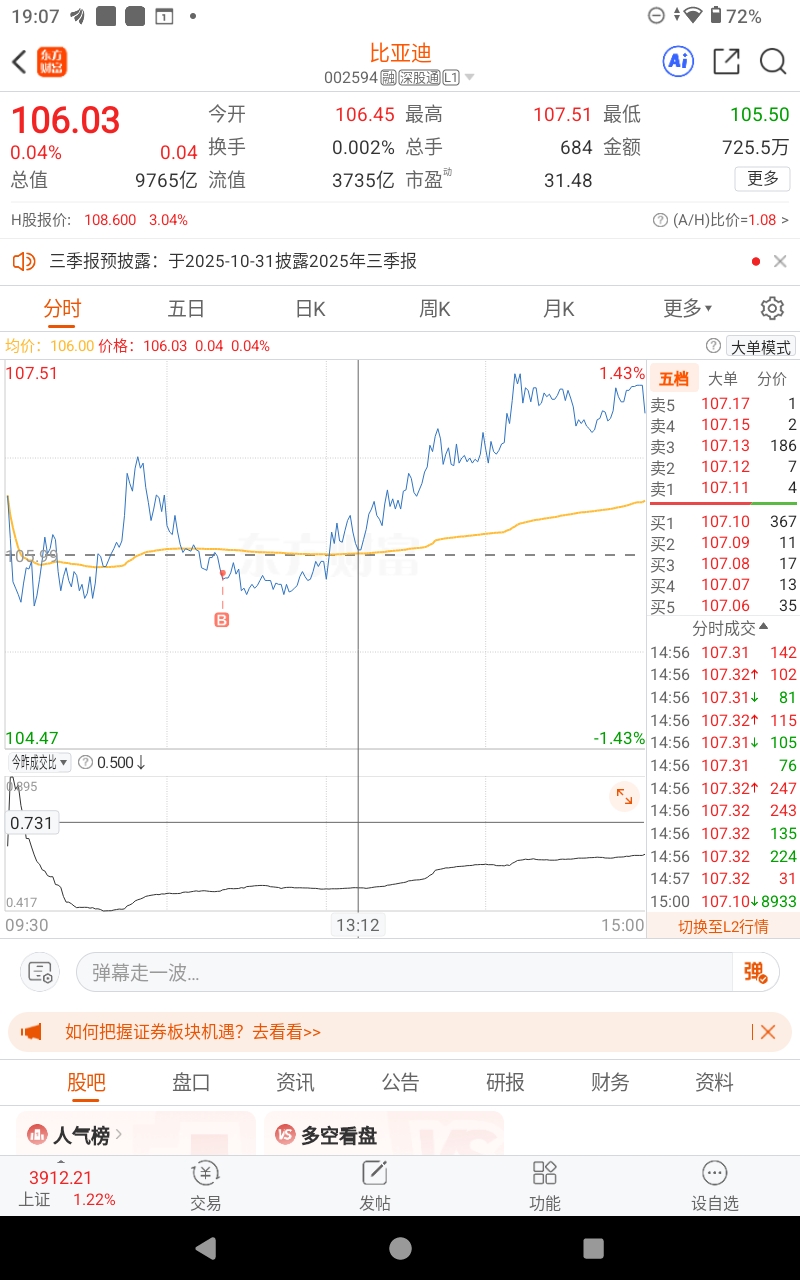Click the 更多 quote details button
Viewport: 800px width, 1280px height.
click(x=762, y=179)
